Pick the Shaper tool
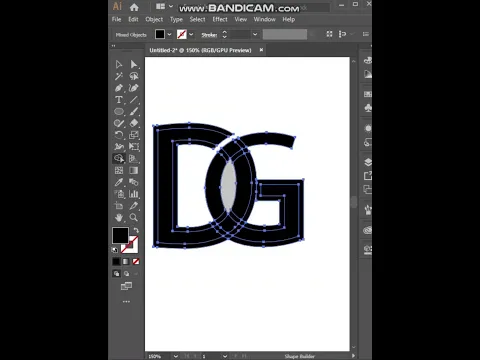Screen dimensions: 480x360 click(119, 123)
